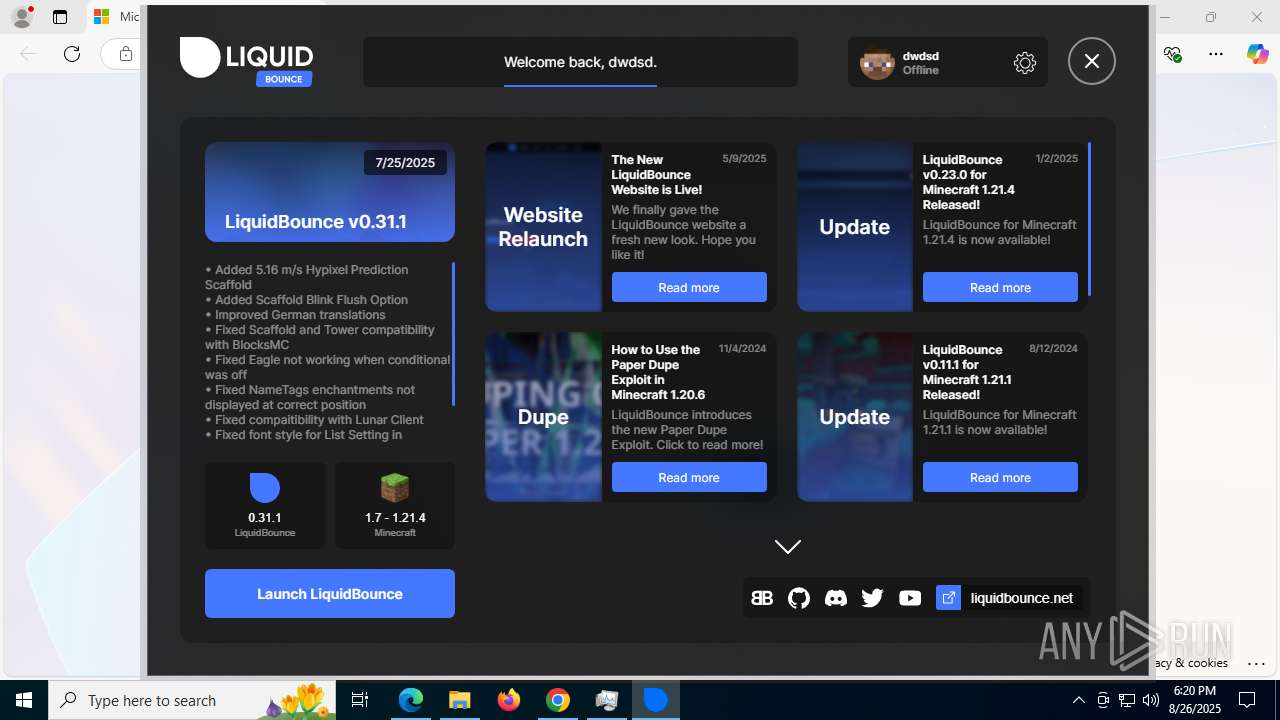Open File Explorer from taskbar
Screen dimensions: 1280x720
coord(460,700)
